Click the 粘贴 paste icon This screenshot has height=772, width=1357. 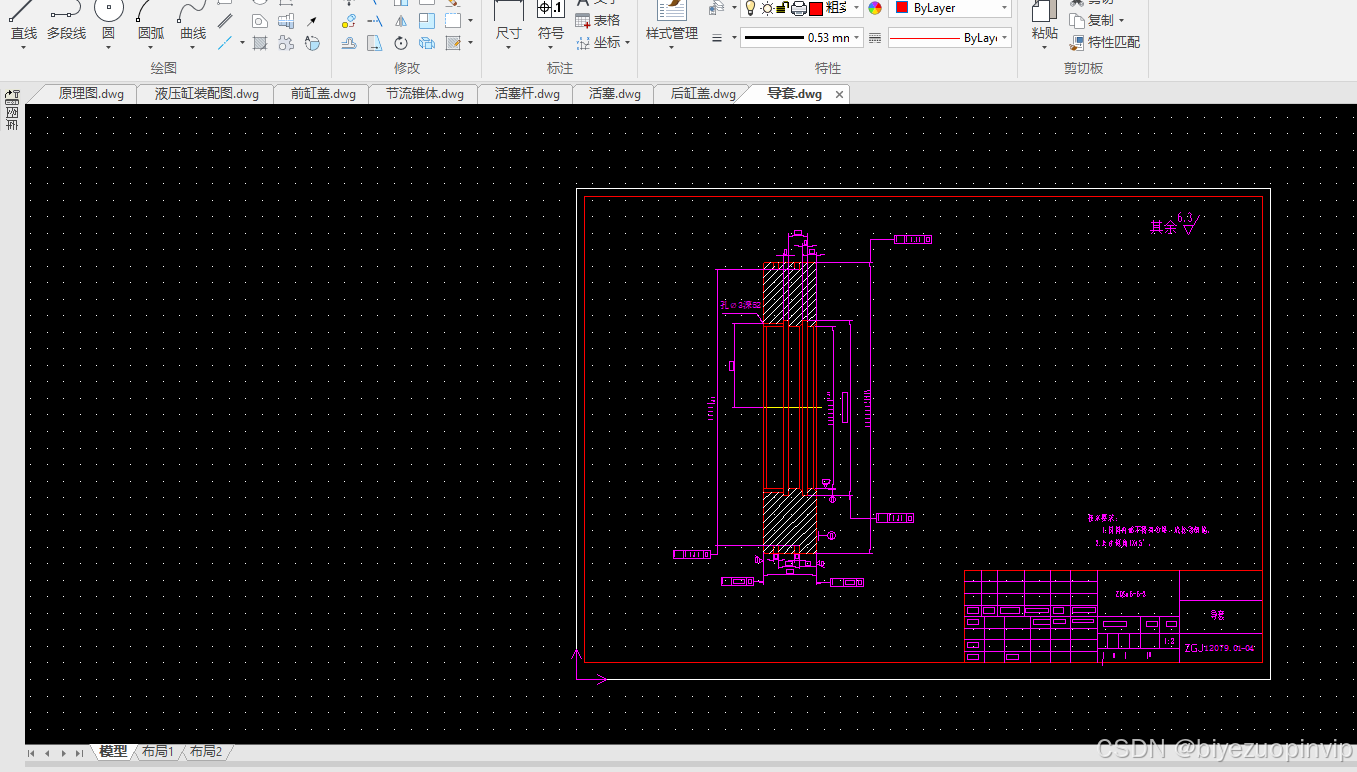pos(1044,21)
